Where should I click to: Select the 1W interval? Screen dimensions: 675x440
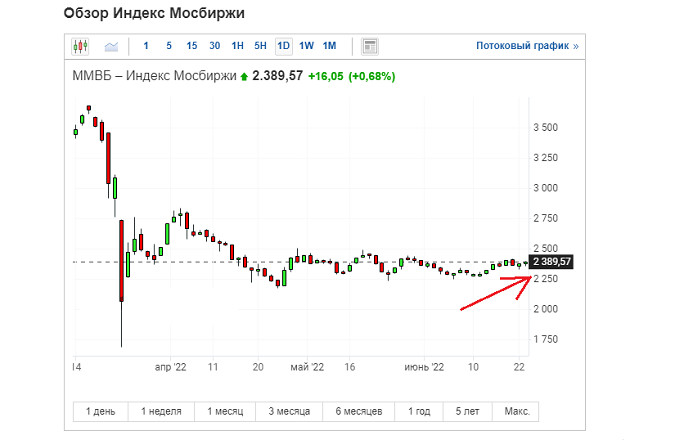(306, 46)
